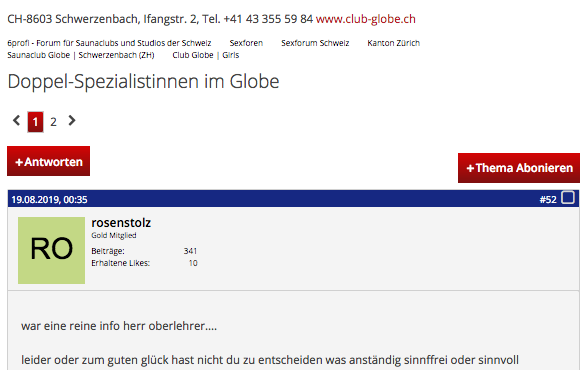Subscribe via +Thema Abonieren button

(x=518, y=168)
